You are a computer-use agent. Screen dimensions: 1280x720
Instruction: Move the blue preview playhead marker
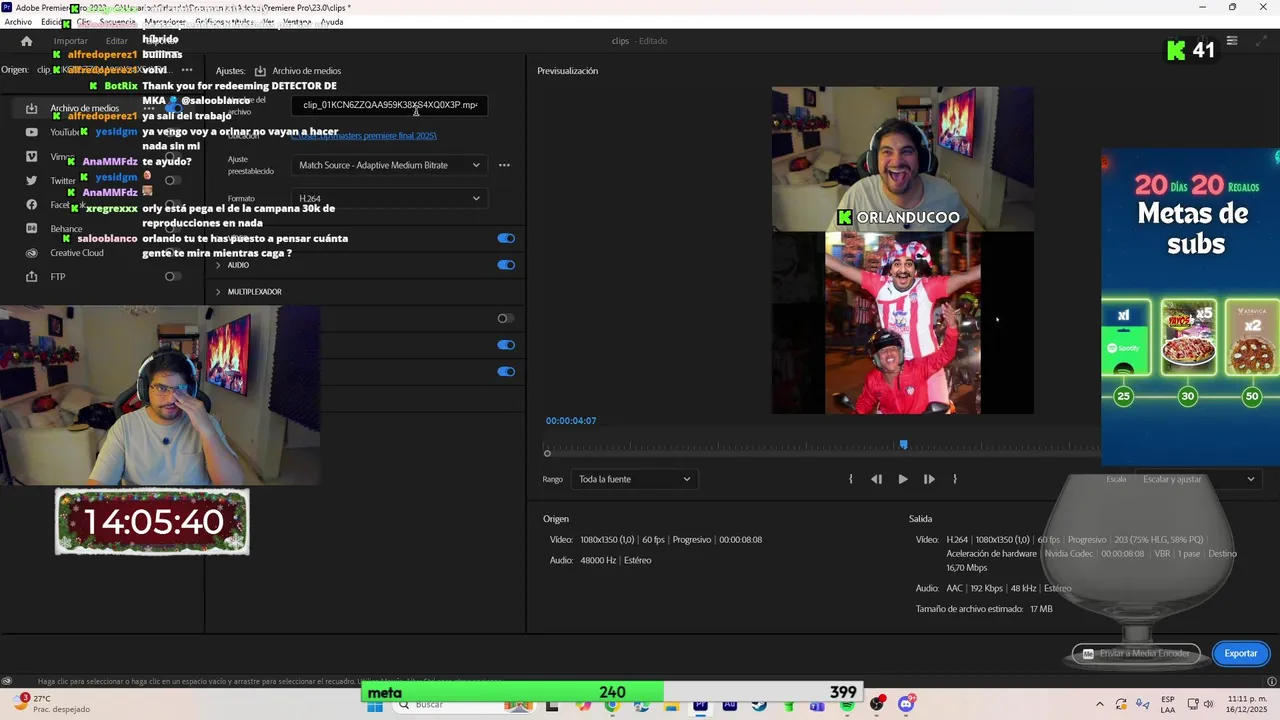(x=903, y=445)
